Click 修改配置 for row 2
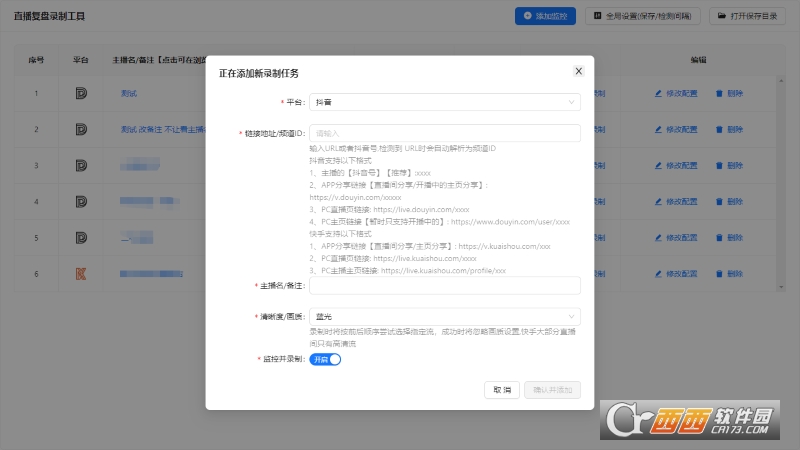Viewport: 800px width, 450px height. [676, 130]
